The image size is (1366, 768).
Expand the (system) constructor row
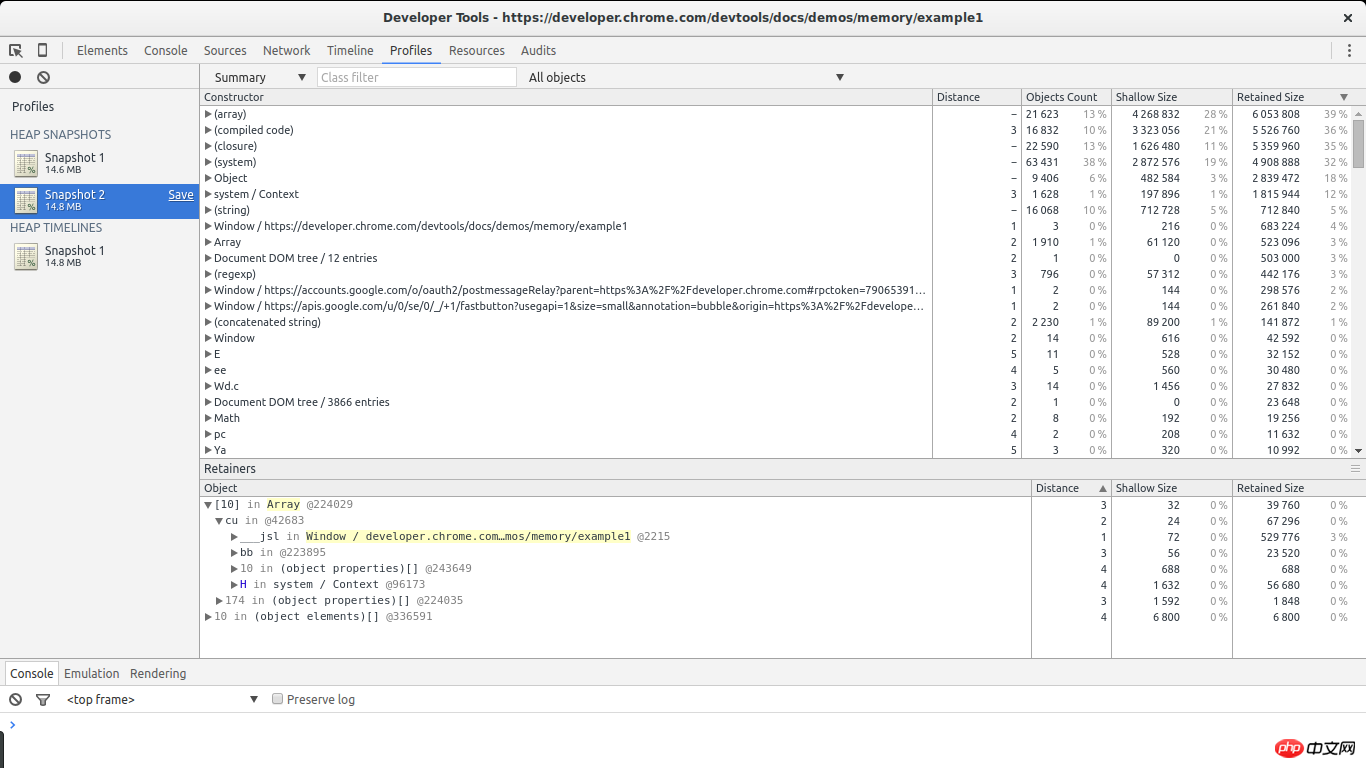pos(208,162)
